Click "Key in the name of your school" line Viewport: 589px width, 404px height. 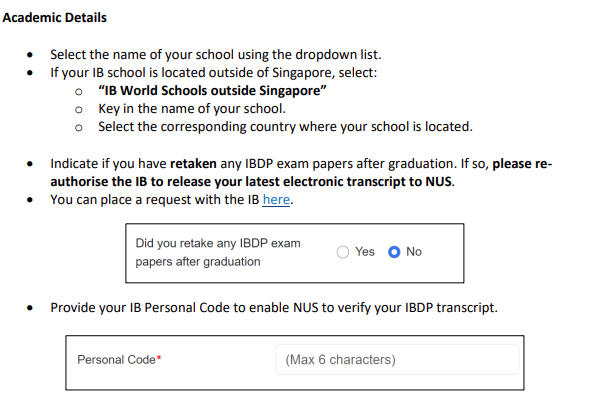pyautogui.click(x=192, y=109)
